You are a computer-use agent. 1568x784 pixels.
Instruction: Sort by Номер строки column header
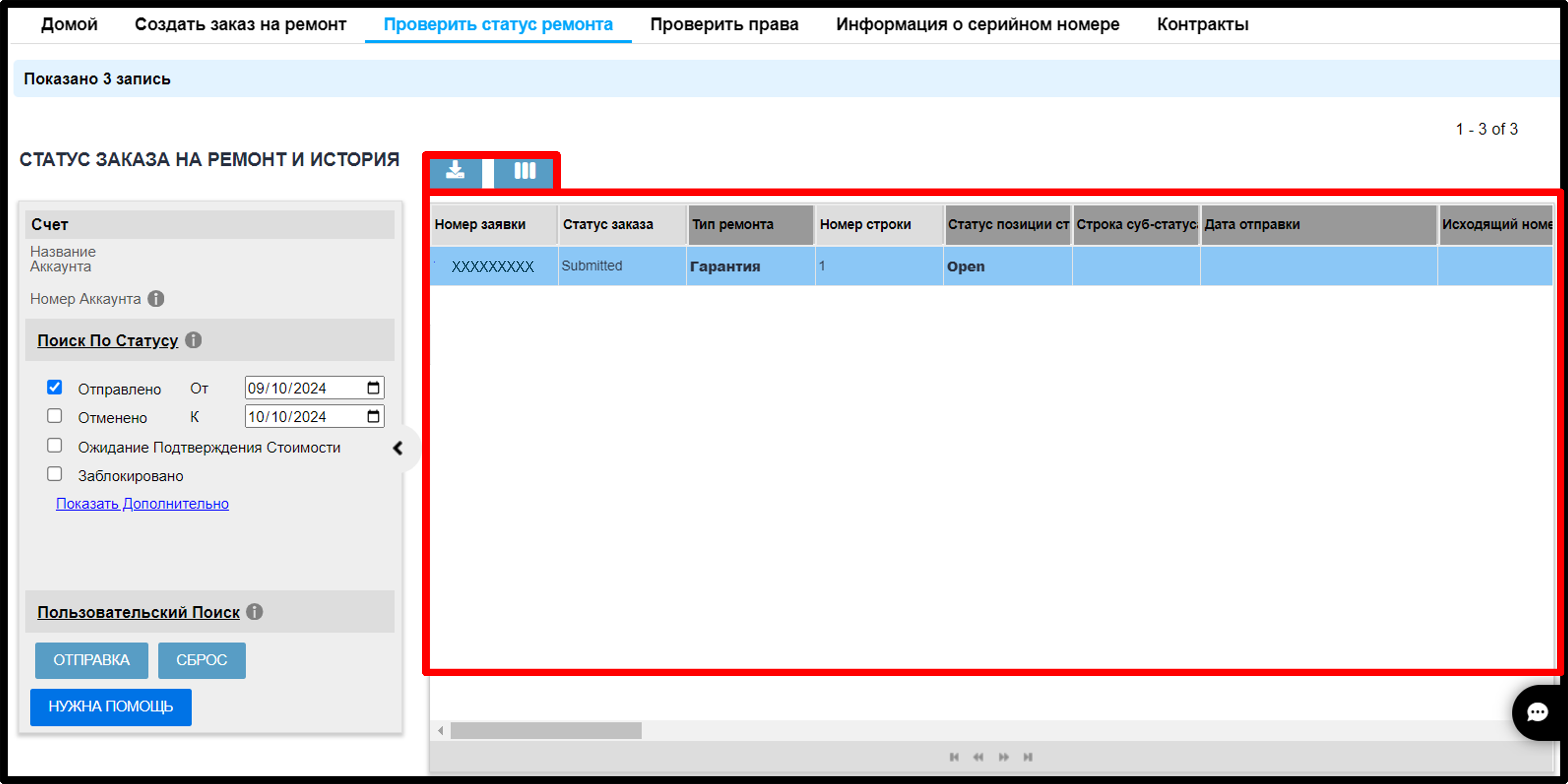click(879, 224)
